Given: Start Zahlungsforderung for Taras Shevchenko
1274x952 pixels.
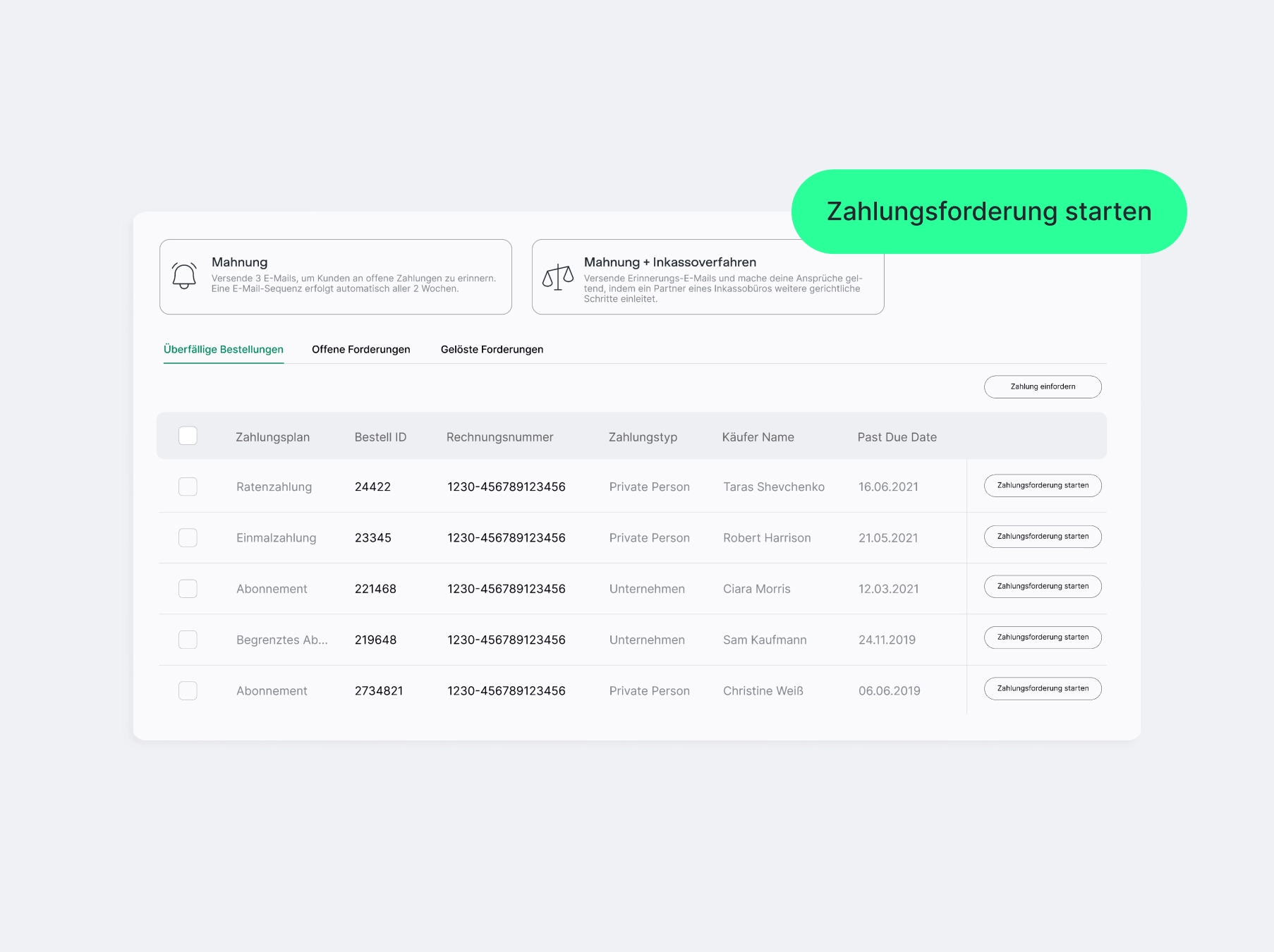Looking at the screenshot, I should tap(1043, 485).
